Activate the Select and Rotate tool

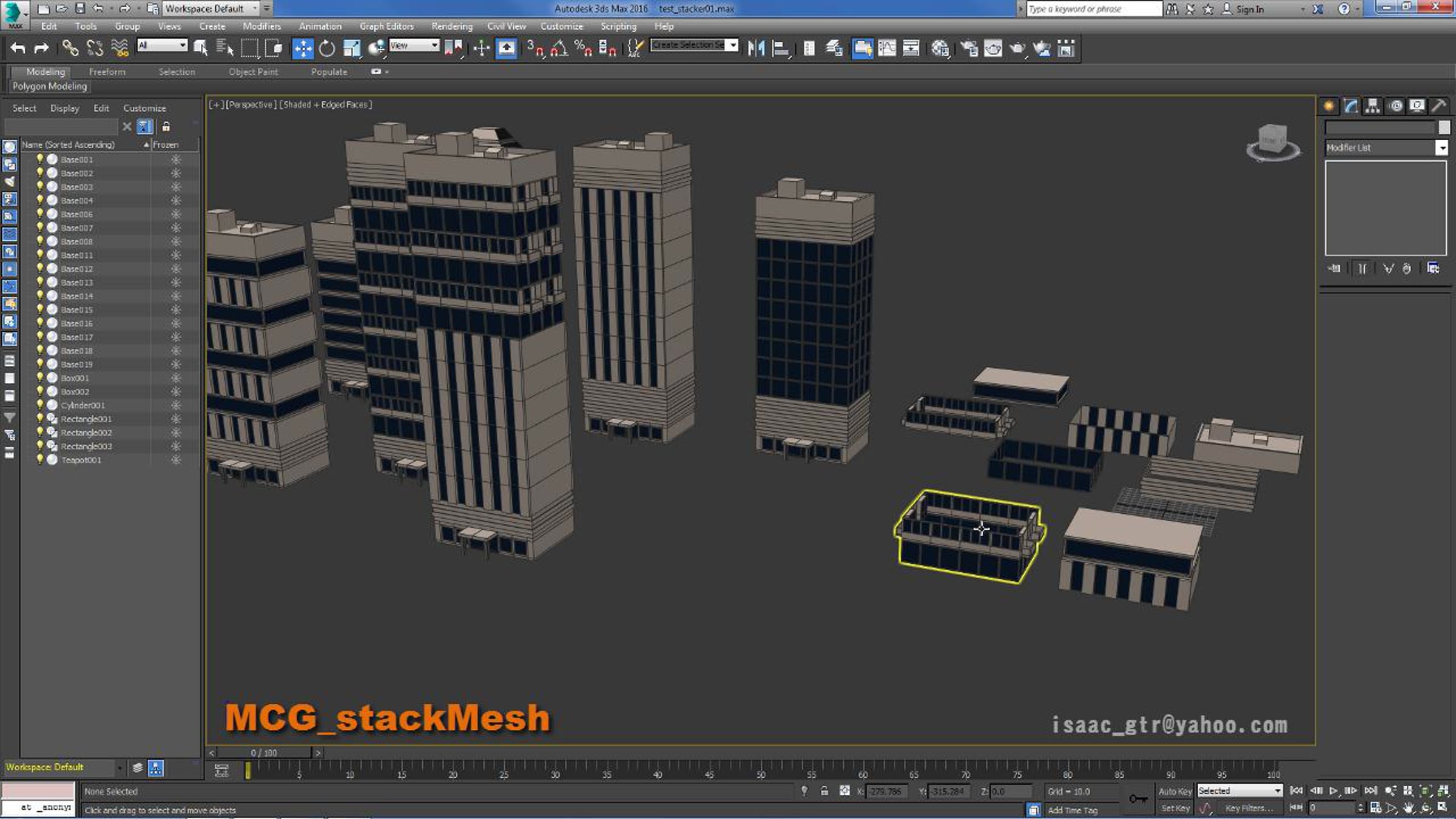click(327, 48)
